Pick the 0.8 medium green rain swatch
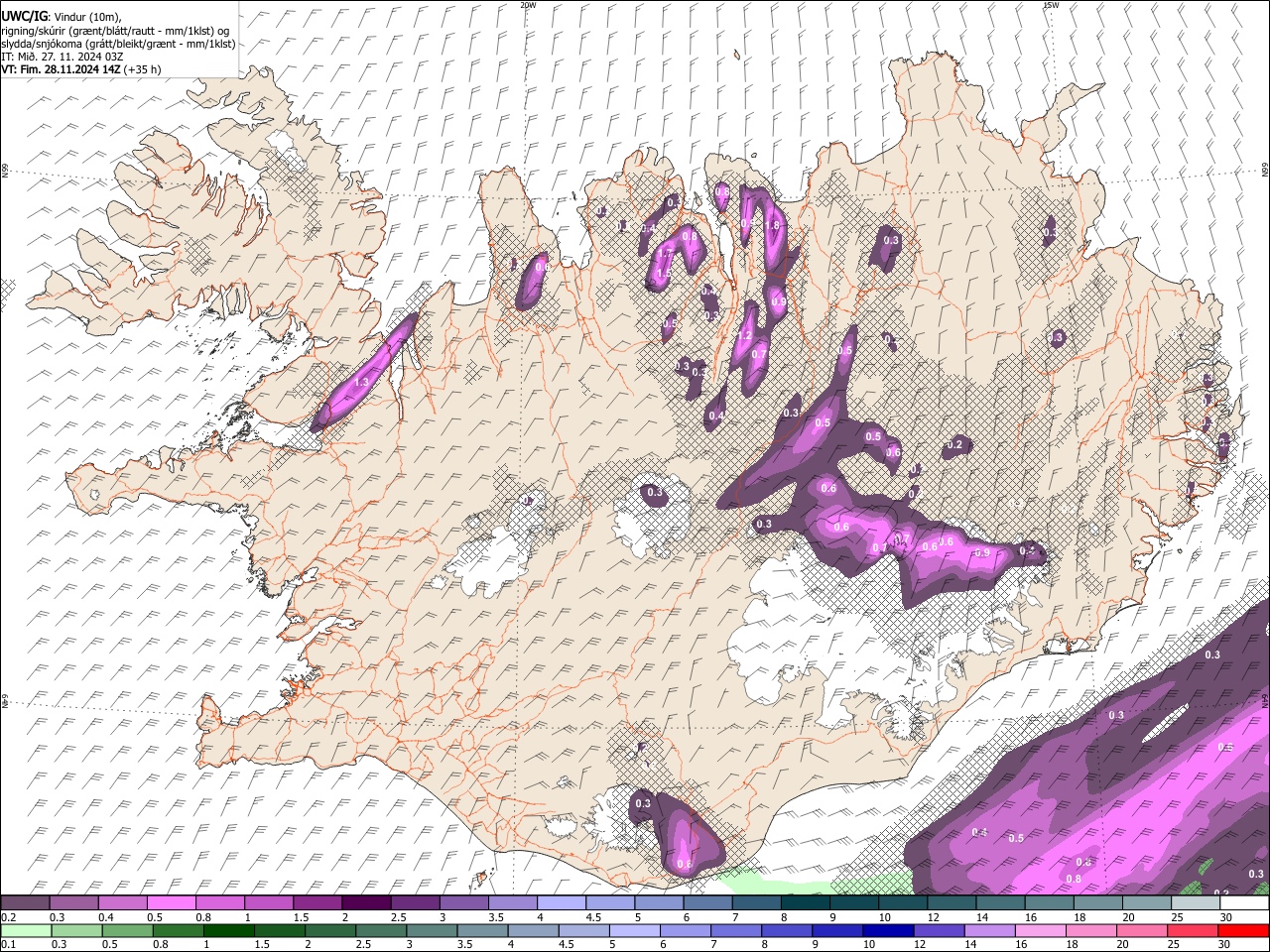 pos(179,931)
